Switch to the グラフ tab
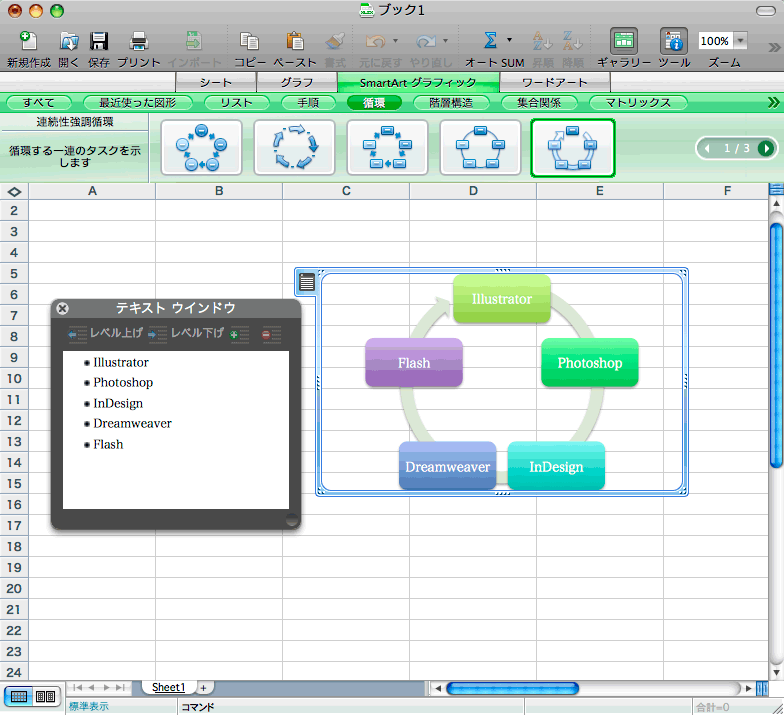 tap(296, 82)
